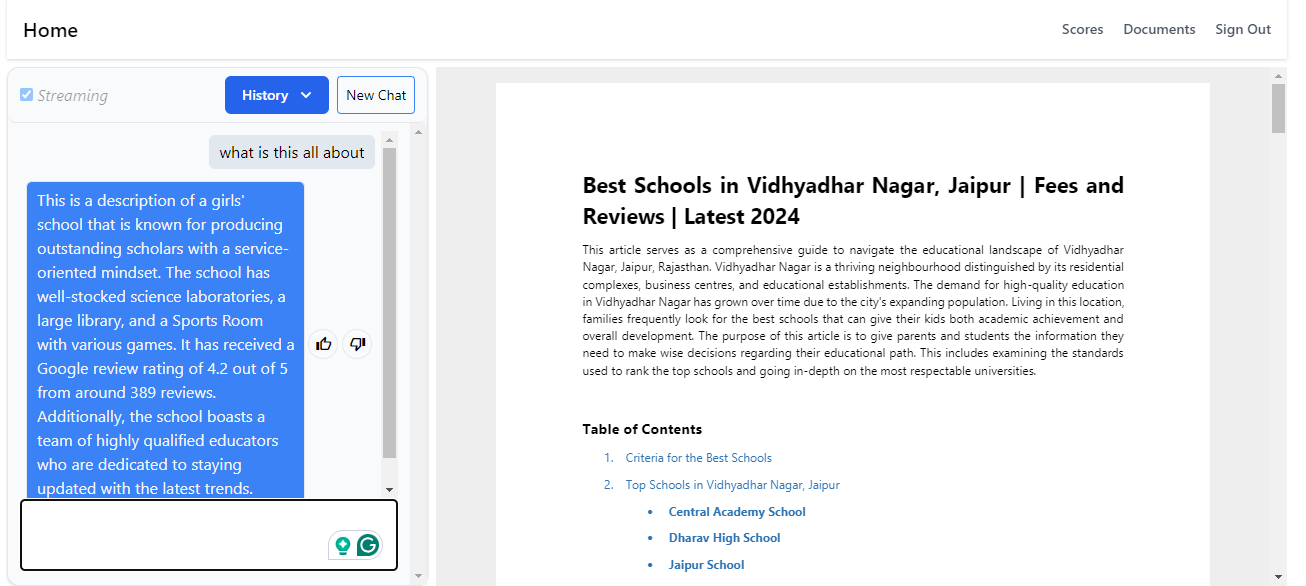Go to the Home page
Screen dimensions: 1306x586
pos(50,30)
